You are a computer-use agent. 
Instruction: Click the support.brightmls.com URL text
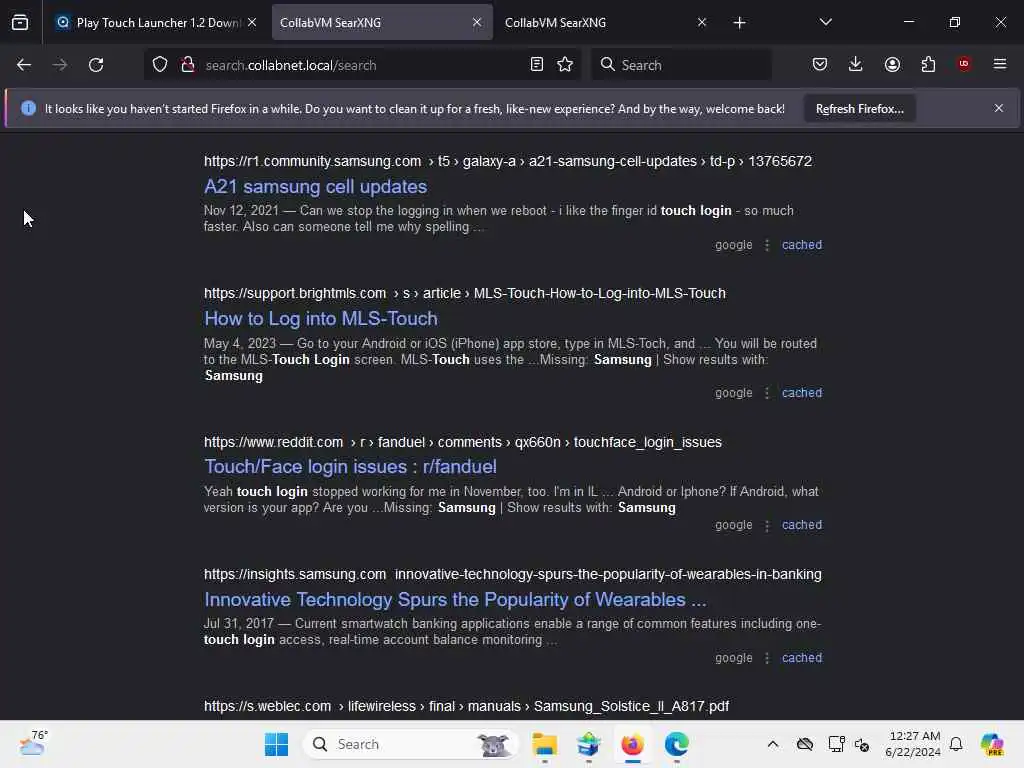pyautogui.click(x=464, y=293)
